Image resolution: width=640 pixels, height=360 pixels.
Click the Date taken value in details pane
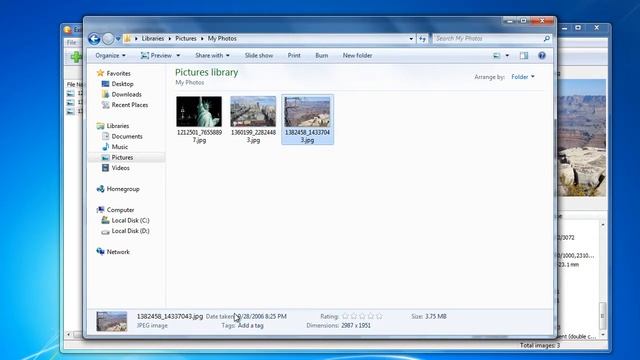click(x=262, y=316)
